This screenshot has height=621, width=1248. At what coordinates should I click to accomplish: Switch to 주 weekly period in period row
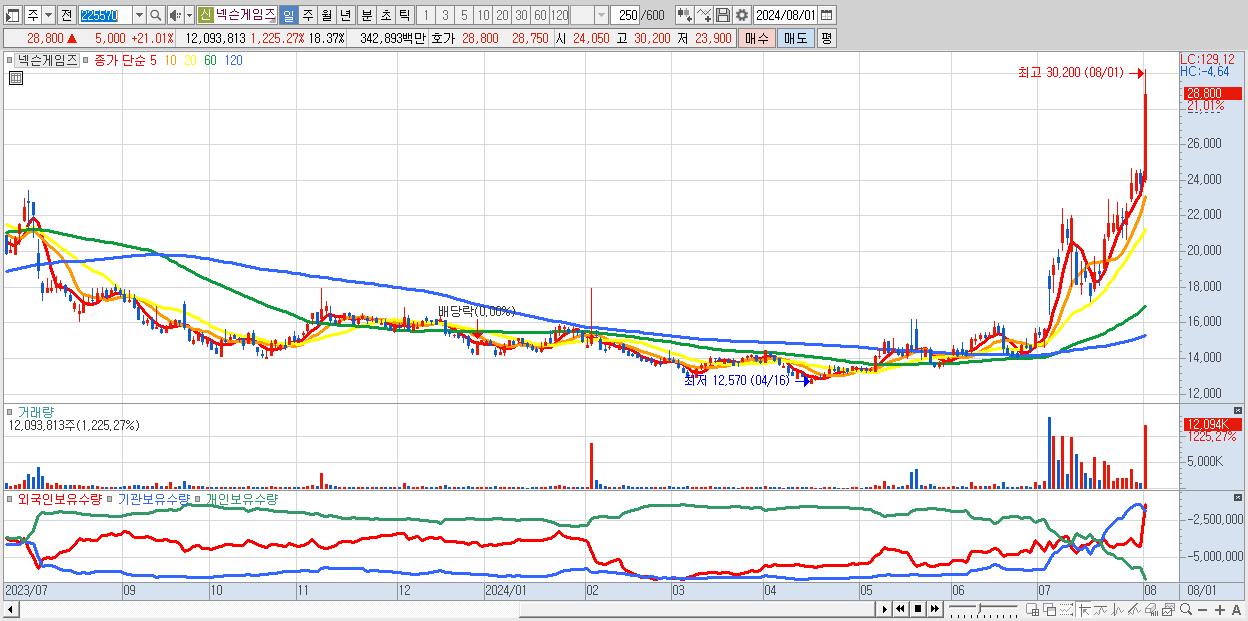pyautogui.click(x=306, y=15)
